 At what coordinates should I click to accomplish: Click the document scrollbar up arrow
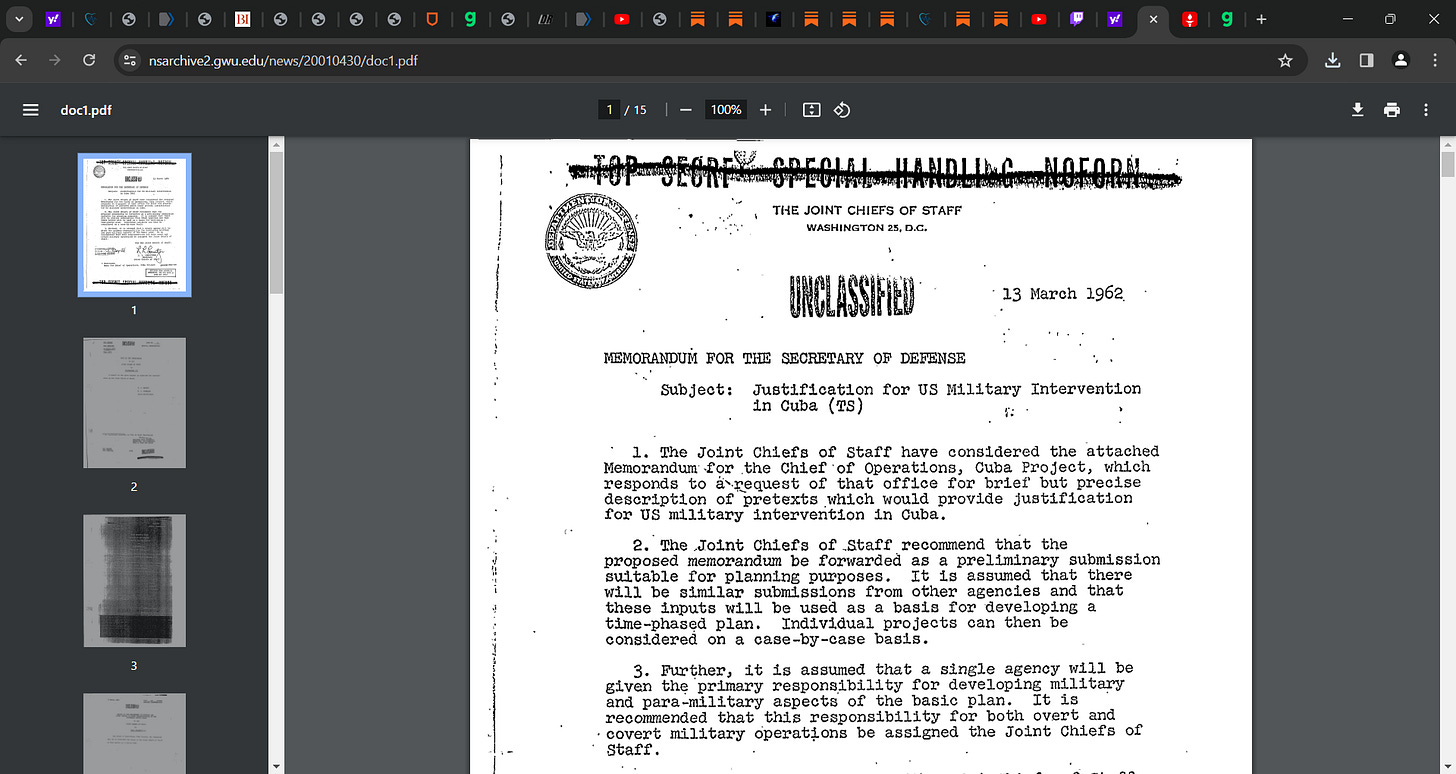click(1447, 145)
